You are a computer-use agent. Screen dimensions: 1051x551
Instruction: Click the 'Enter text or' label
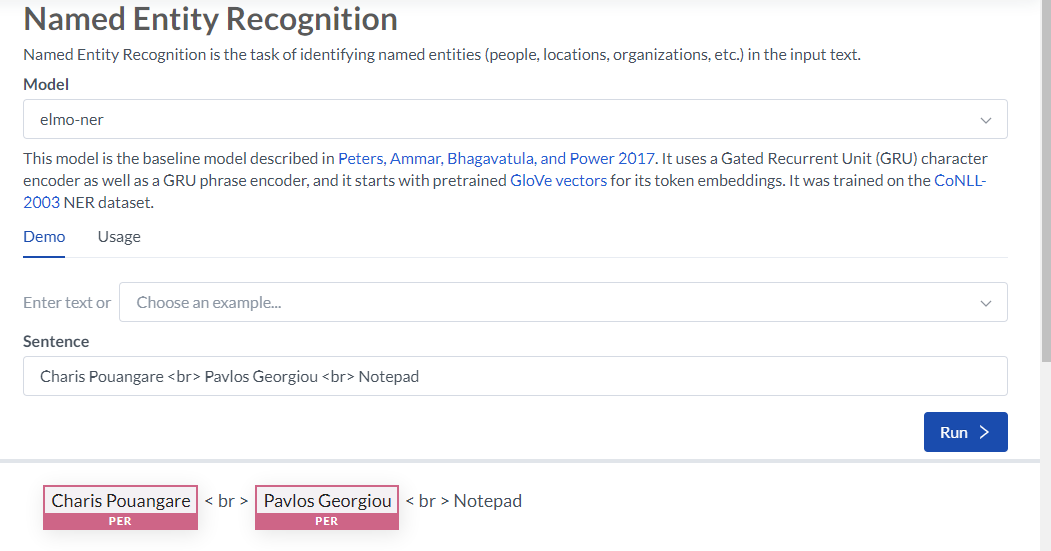tap(67, 302)
